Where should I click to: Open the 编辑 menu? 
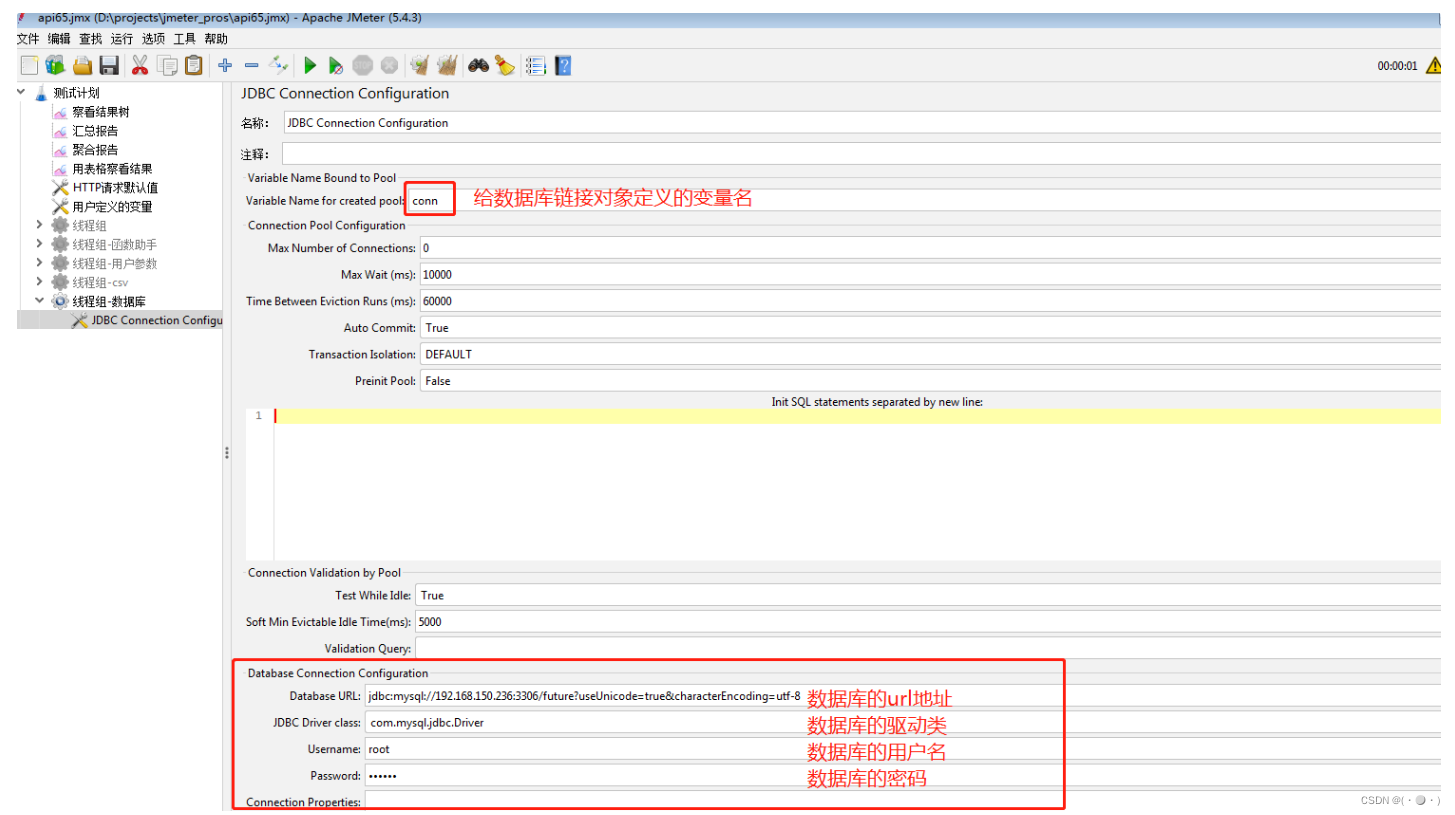(59, 39)
